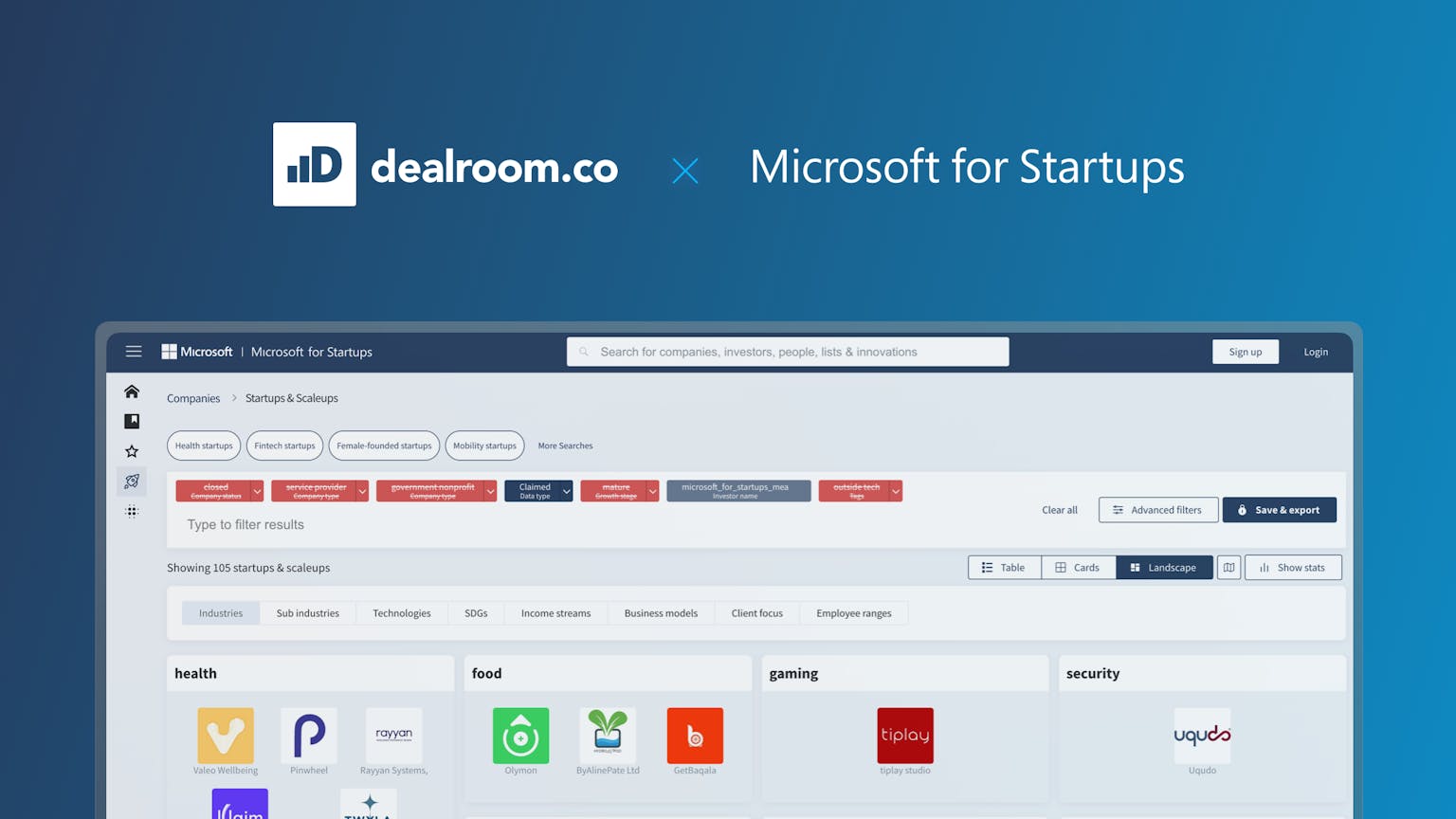
Task: Open ByAlinePate Ltd logo
Action: (x=608, y=736)
